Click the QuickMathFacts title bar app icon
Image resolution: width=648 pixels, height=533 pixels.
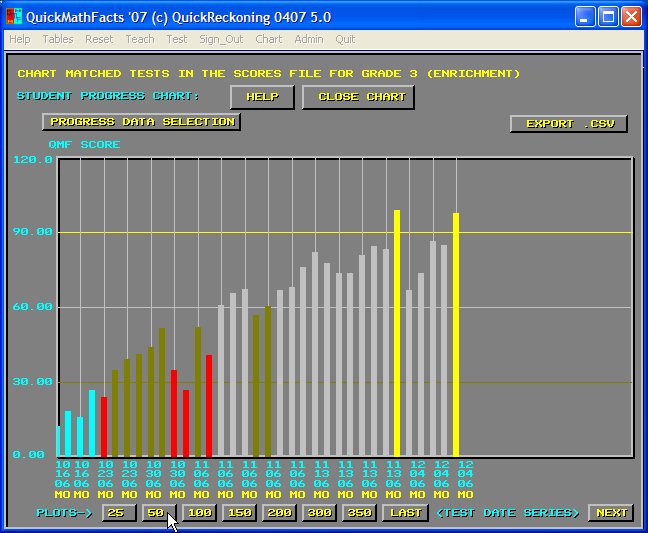pos(14,17)
